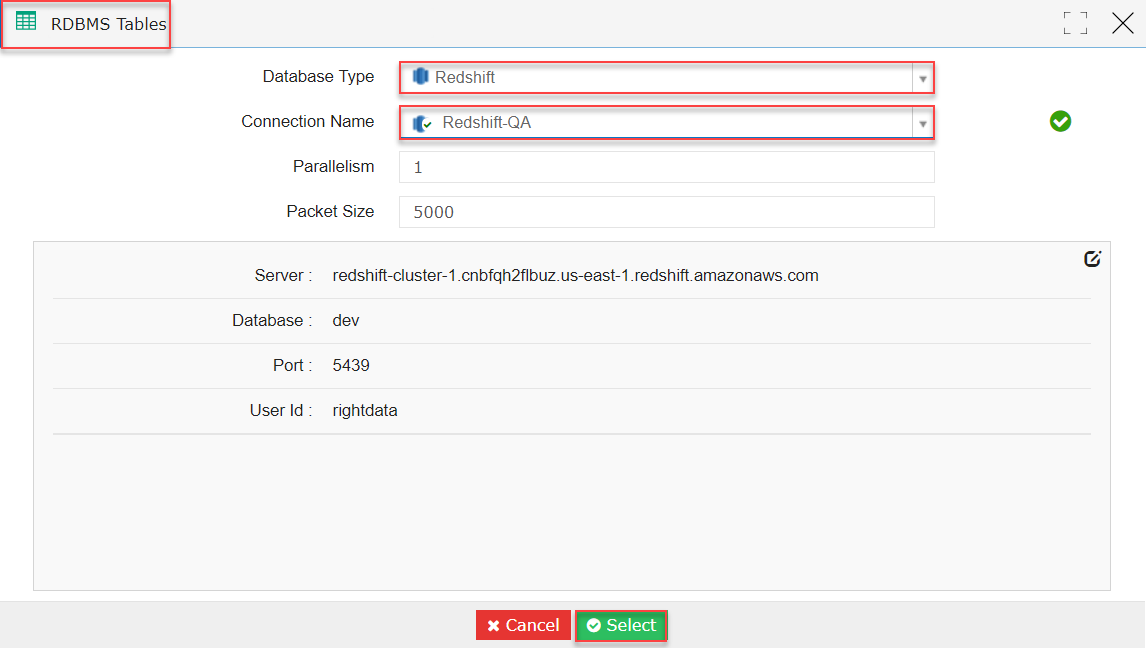Click the 'User Id :' label
Image resolution: width=1146 pixels, height=648 pixels.
281,411
